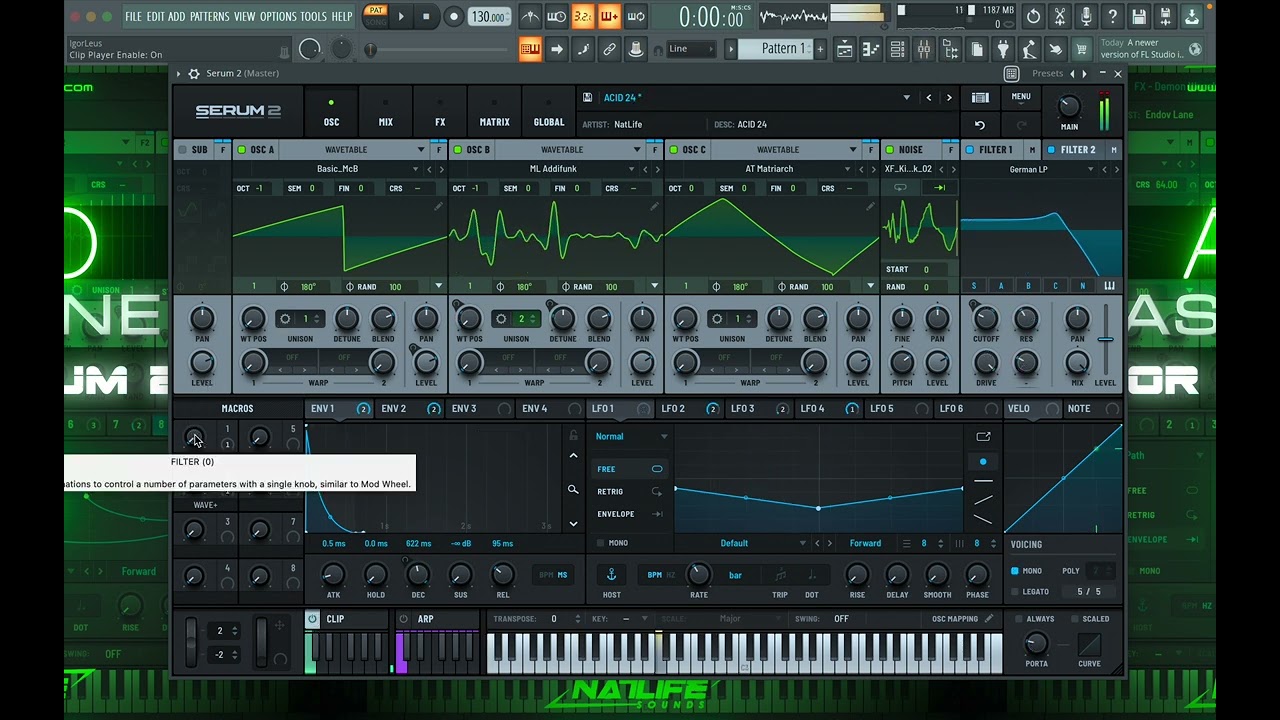
Task: Open the OSC C WAVETABLE type dropdown
Action: click(853, 150)
